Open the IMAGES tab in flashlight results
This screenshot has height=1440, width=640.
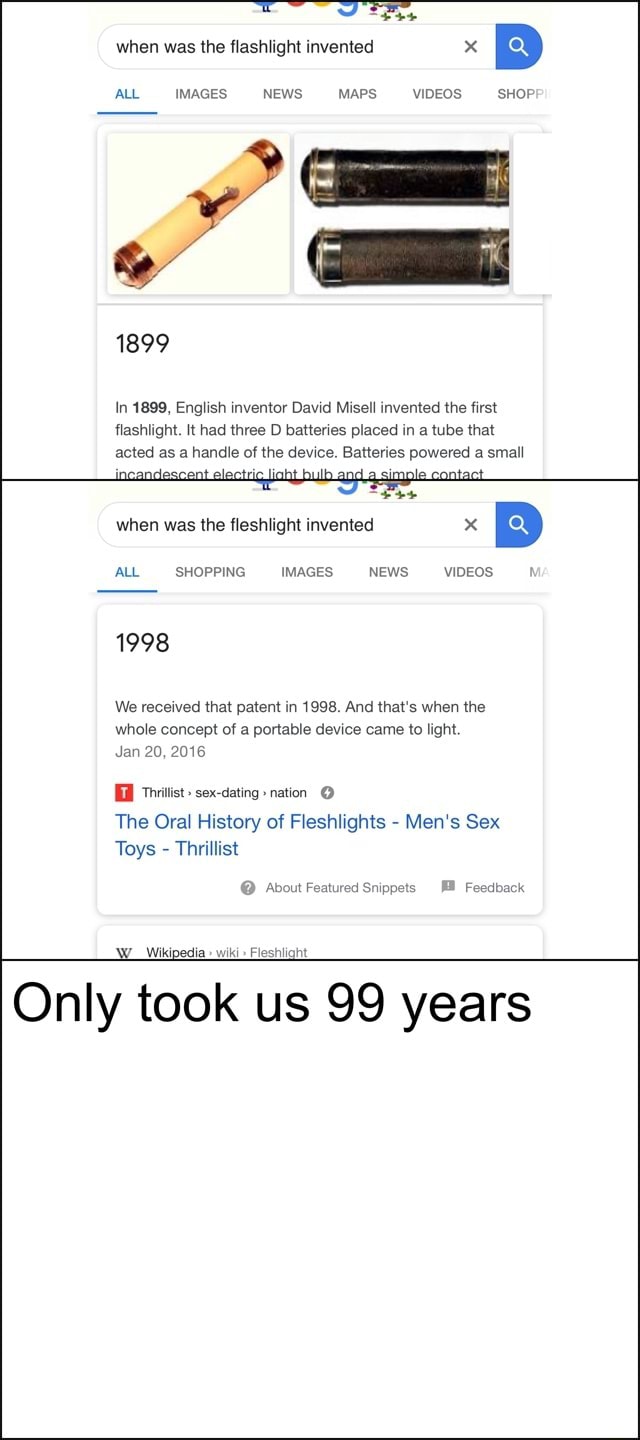(201, 94)
